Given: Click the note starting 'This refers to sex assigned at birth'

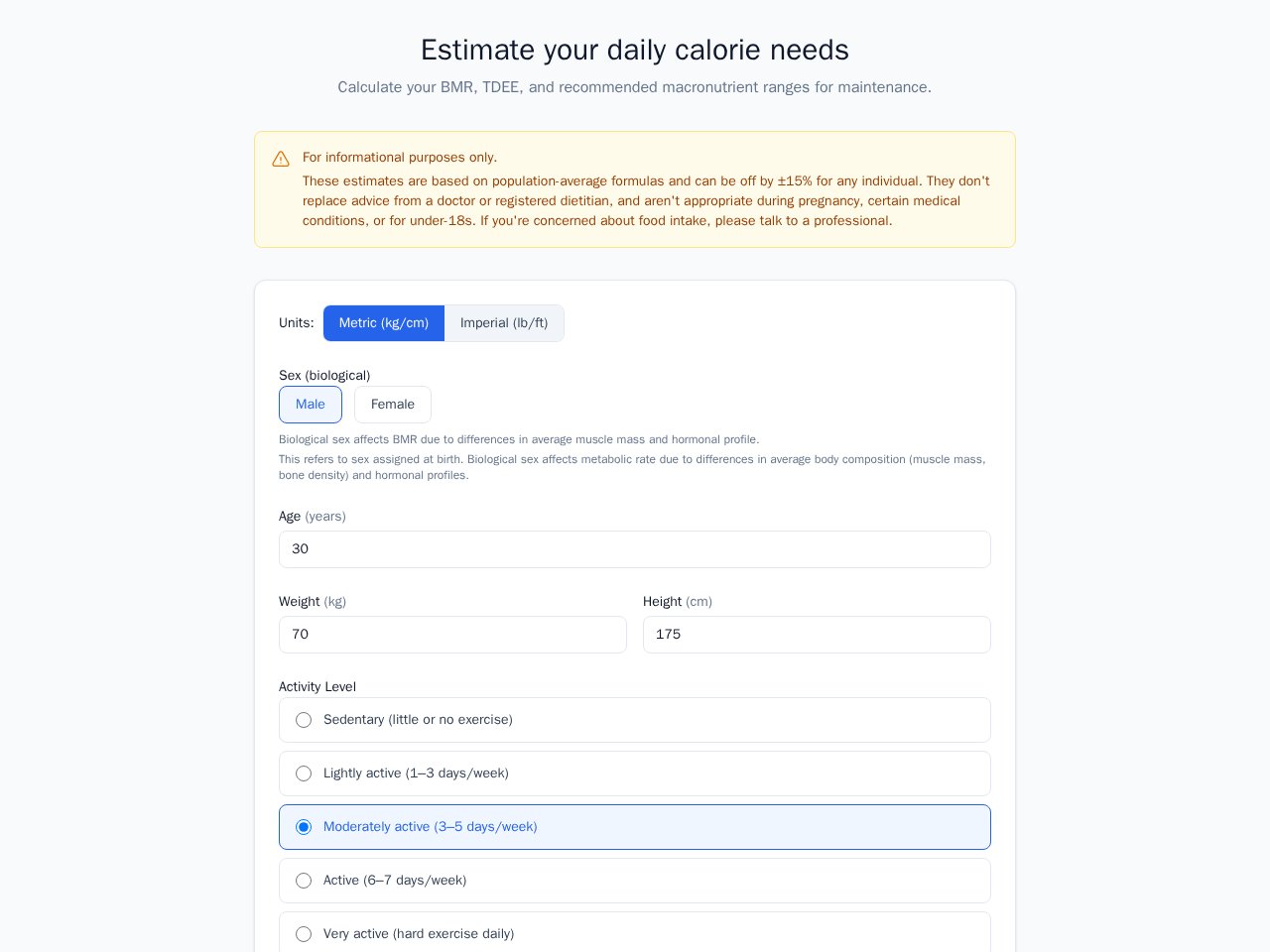Looking at the screenshot, I should click(x=633, y=467).
